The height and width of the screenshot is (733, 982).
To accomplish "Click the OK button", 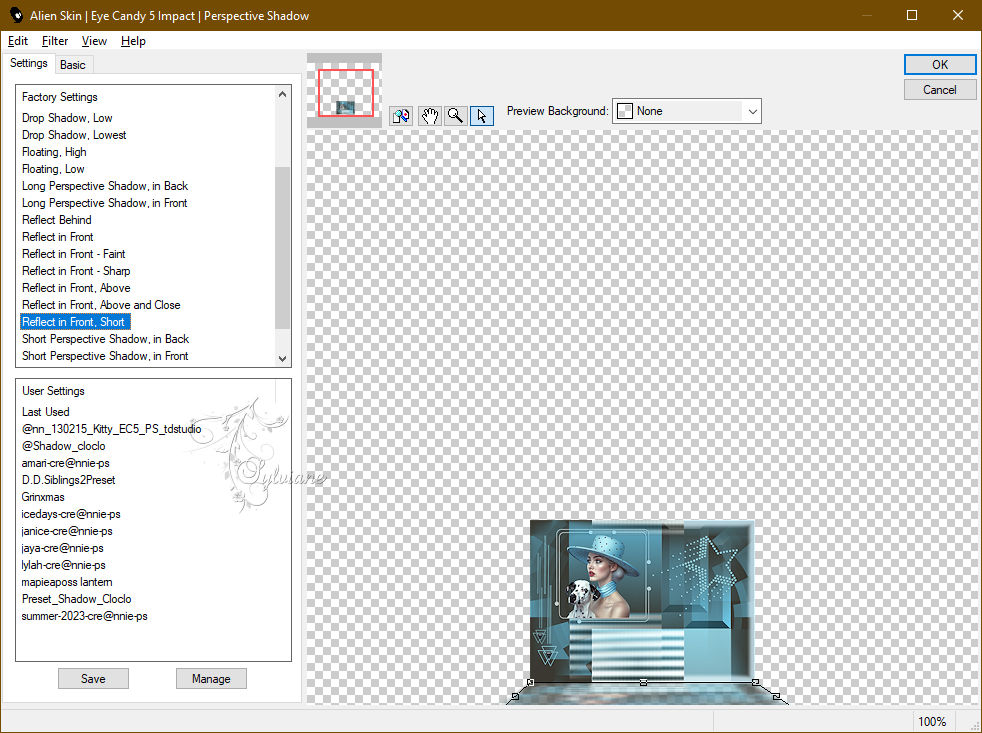I will (x=939, y=65).
